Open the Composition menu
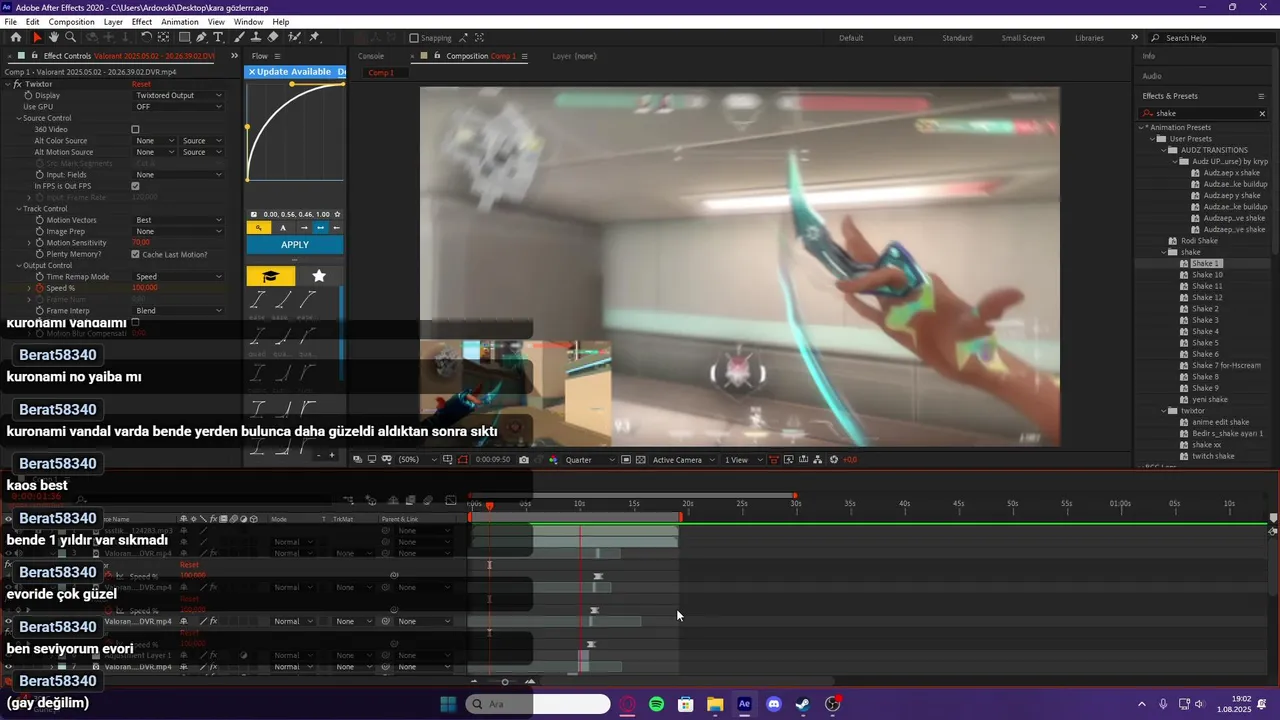The height and width of the screenshot is (720, 1280). click(x=72, y=22)
